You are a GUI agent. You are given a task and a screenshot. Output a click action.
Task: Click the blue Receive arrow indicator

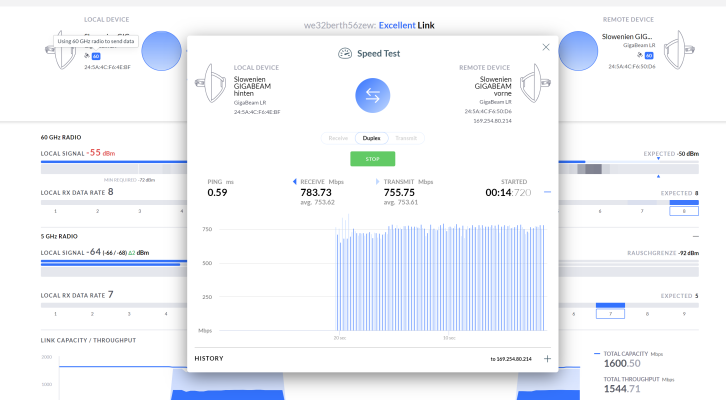295,182
